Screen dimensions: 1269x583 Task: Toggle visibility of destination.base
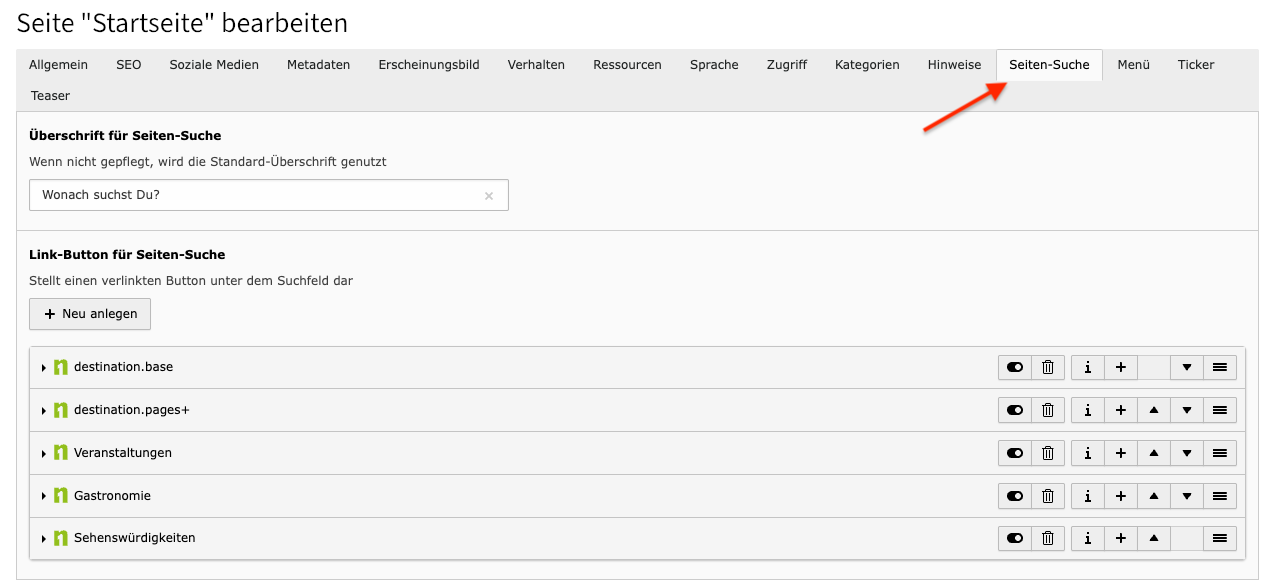1015,368
